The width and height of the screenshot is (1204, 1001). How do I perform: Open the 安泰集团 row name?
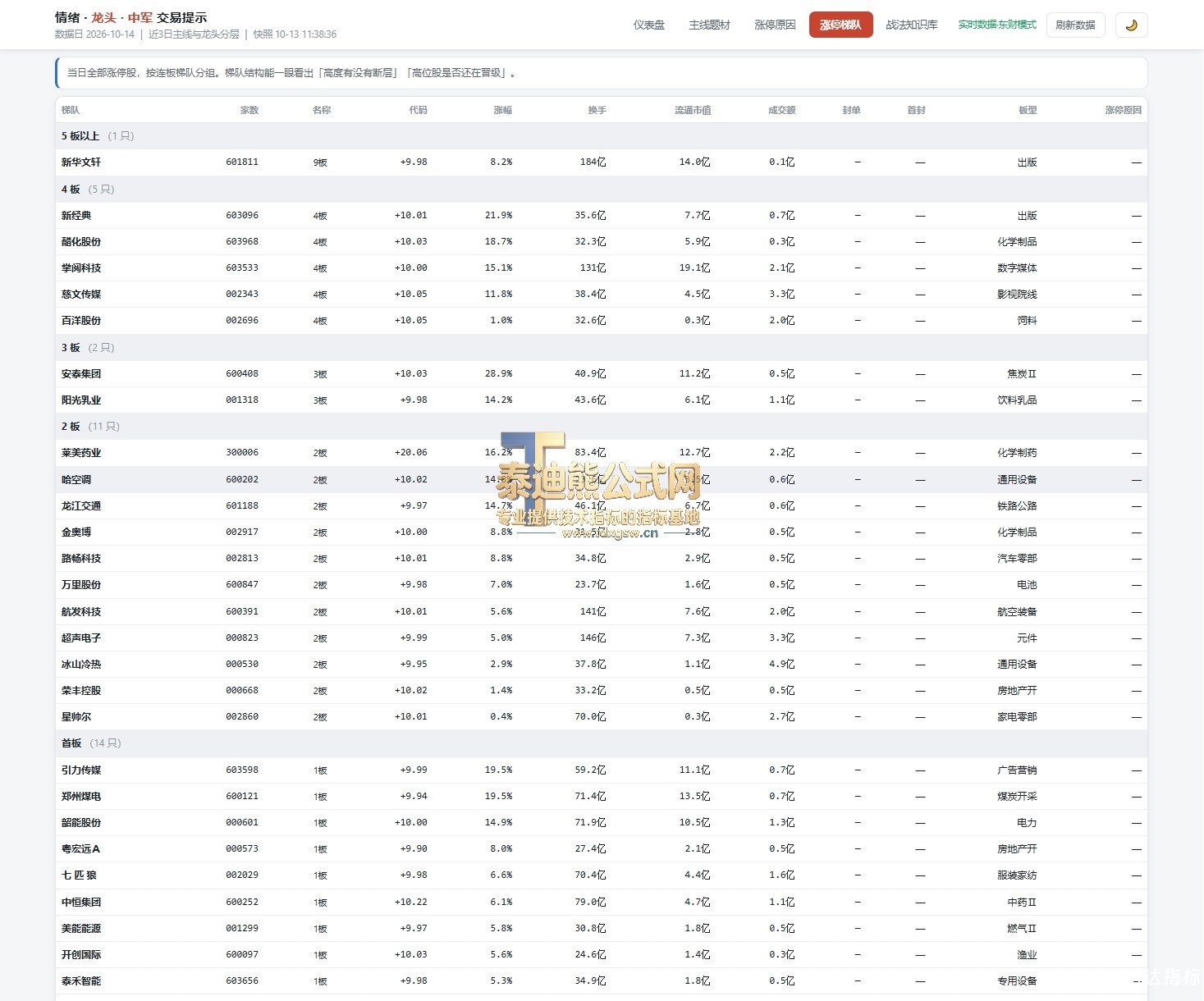(81, 374)
